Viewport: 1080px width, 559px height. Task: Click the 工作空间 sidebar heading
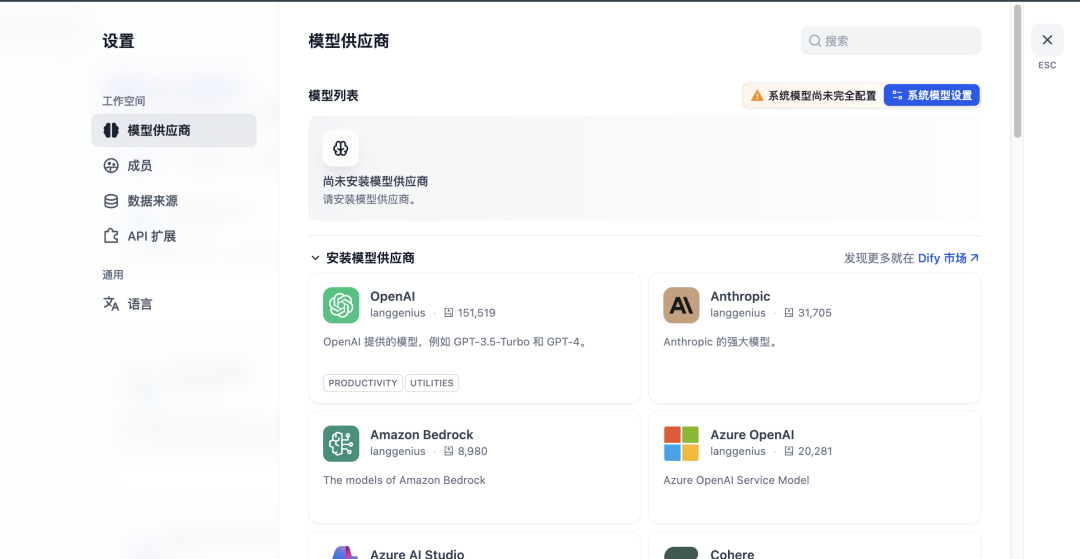coord(124,101)
